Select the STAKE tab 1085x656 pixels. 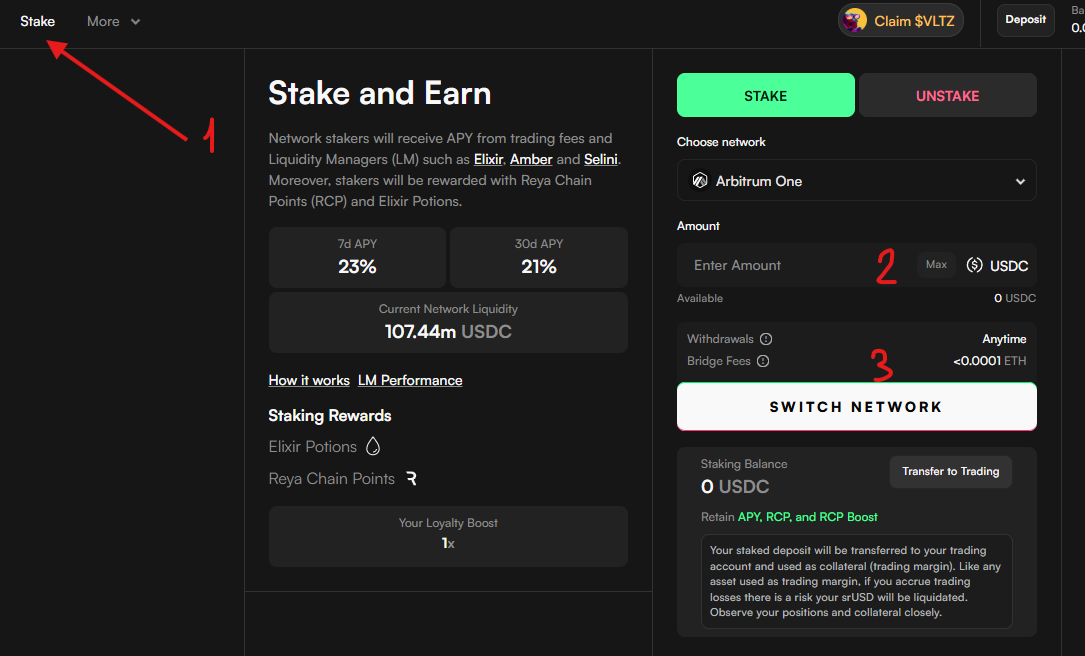coord(765,95)
